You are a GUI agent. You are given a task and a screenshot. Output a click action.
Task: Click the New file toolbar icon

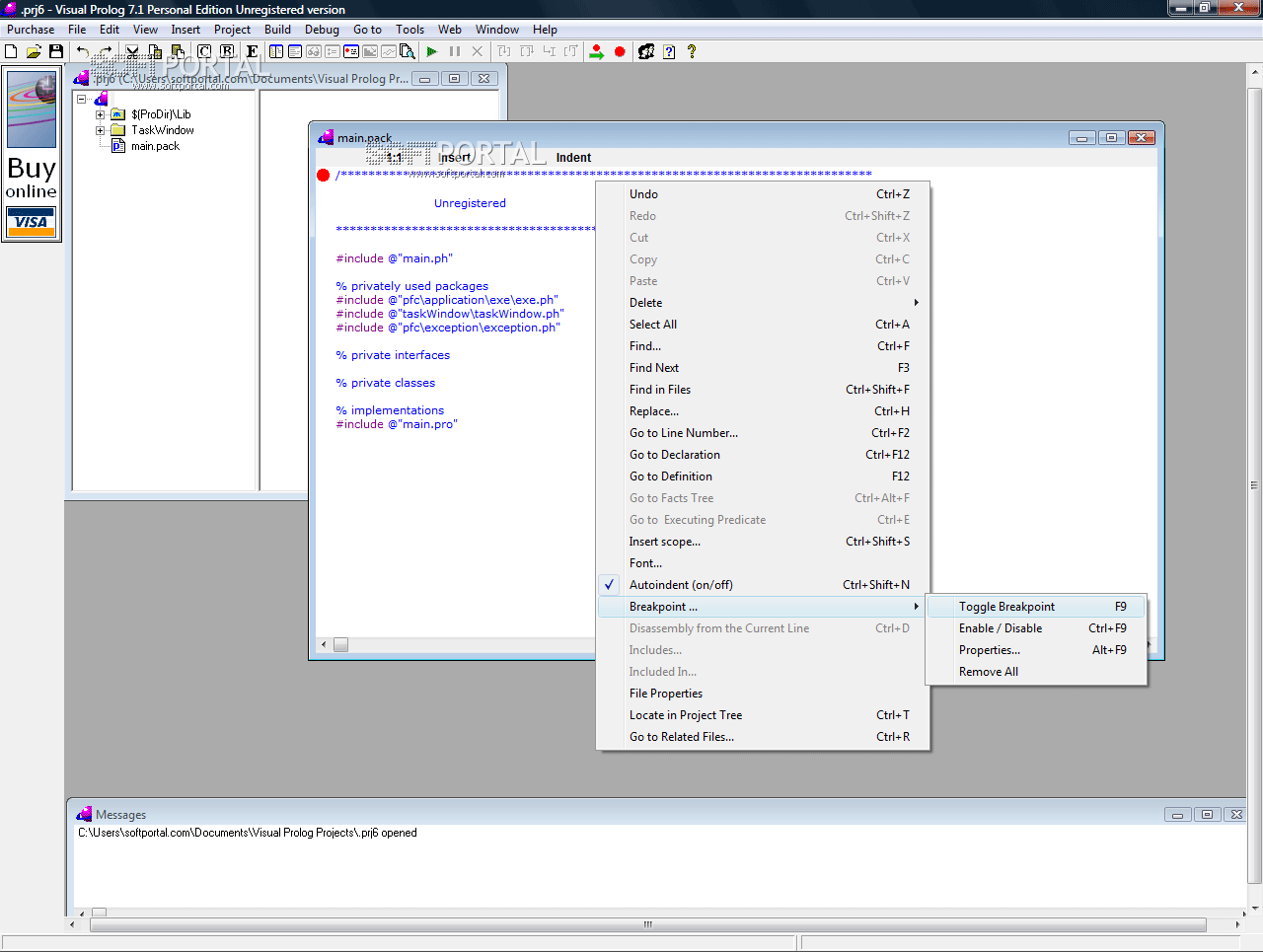[11, 51]
